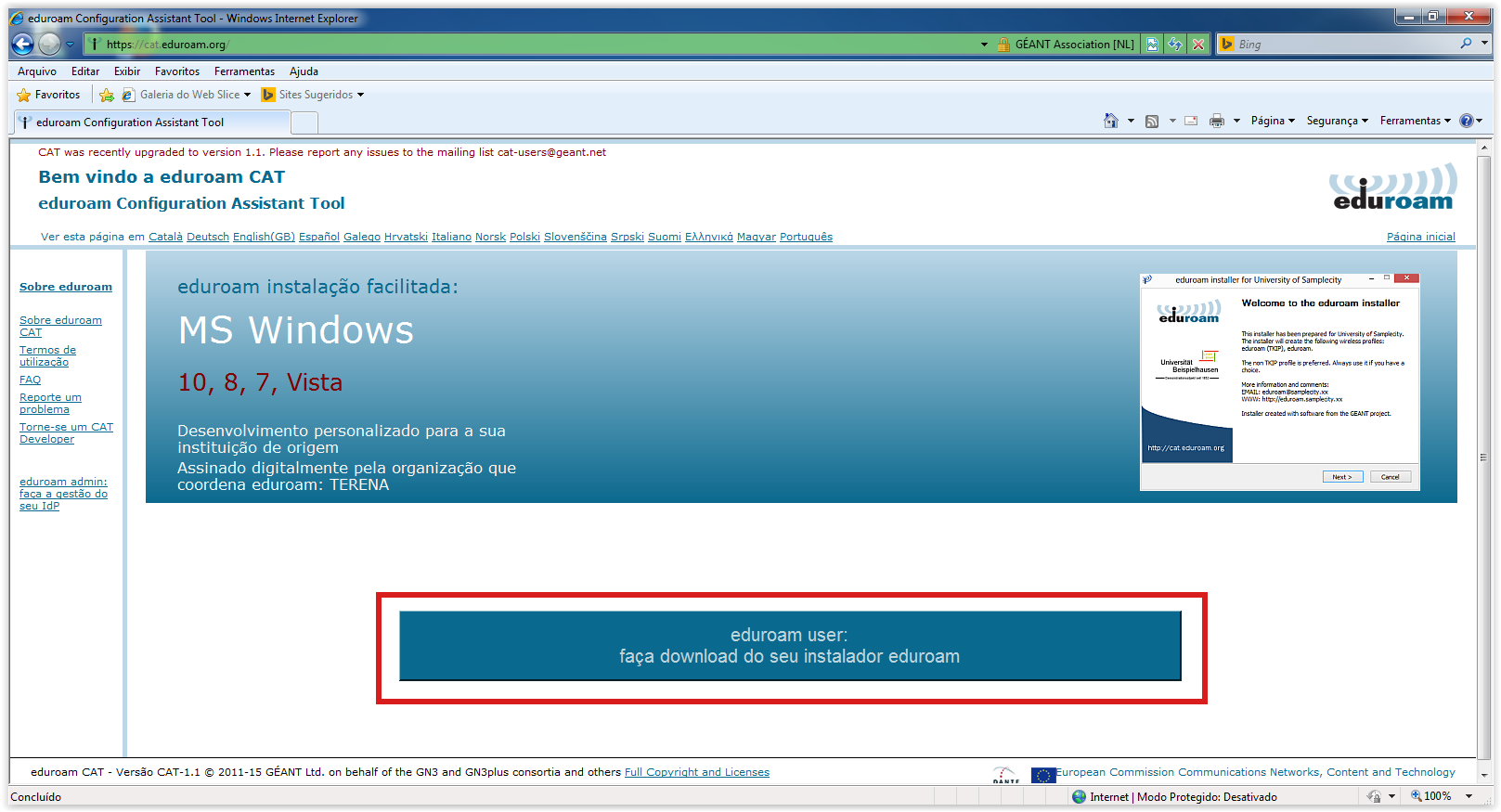Click Sobre eduroam CAT sidebar link
Viewport: 1501px width, 812px height.
pyautogui.click(x=60, y=326)
